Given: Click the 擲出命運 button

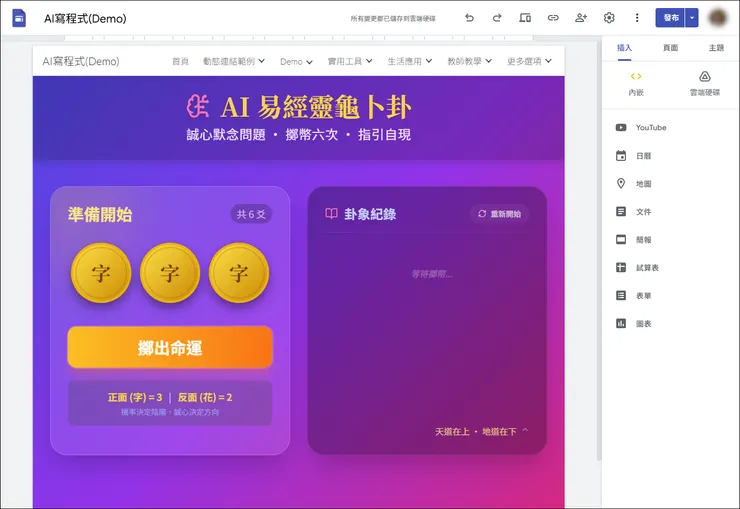Looking at the screenshot, I should point(170,347).
